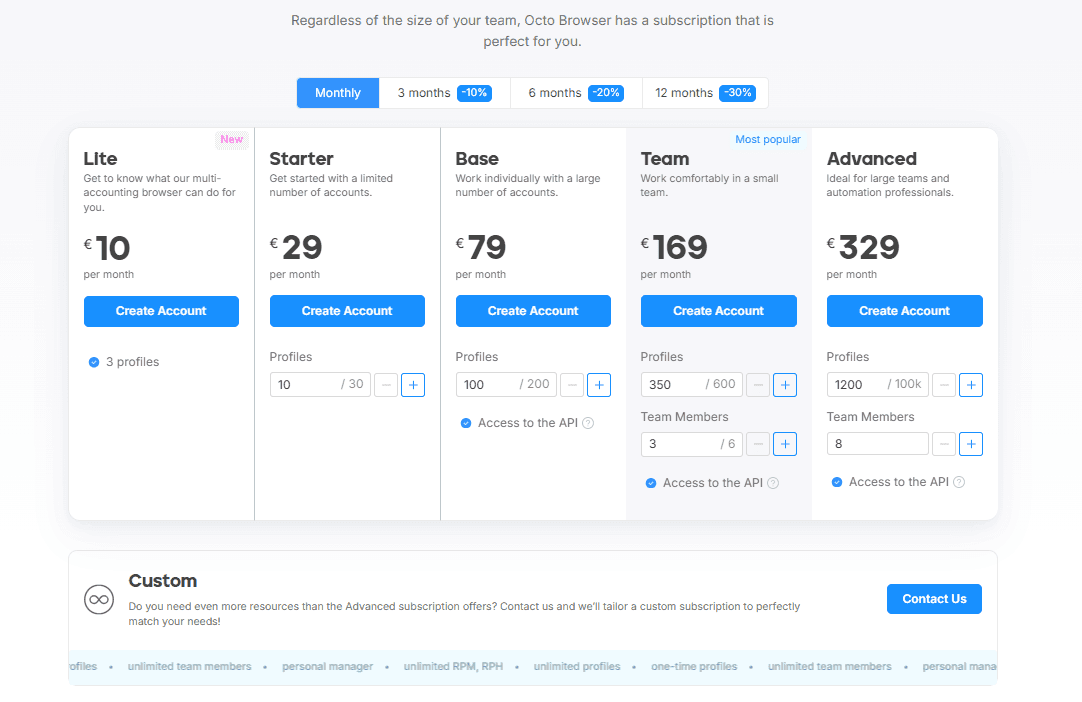This screenshot has width=1082, height=702.
Task: Click the New badge on Lite
Action: point(232,139)
